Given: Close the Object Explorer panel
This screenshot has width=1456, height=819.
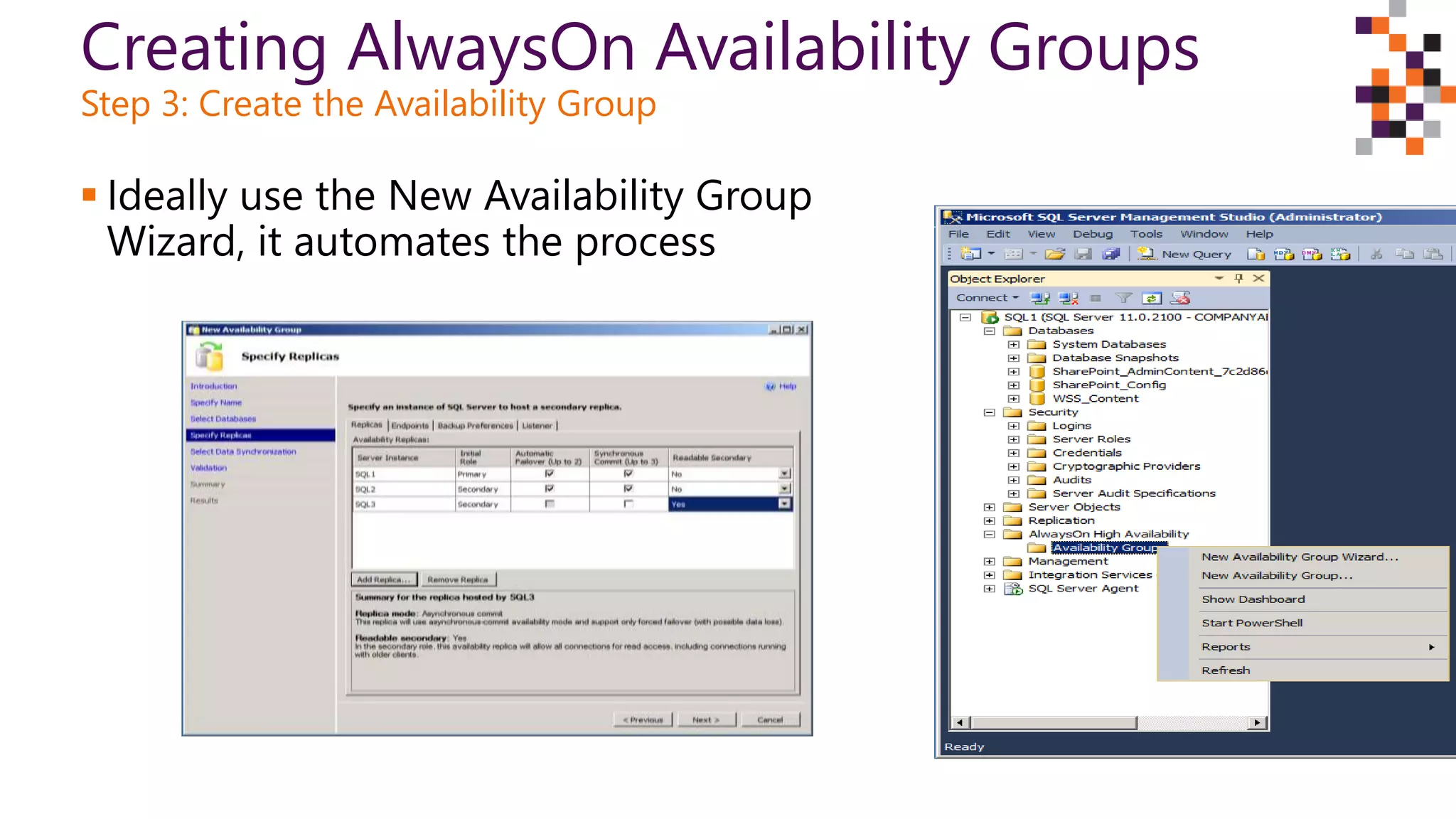Looking at the screenshot, I should (1258, 278).
